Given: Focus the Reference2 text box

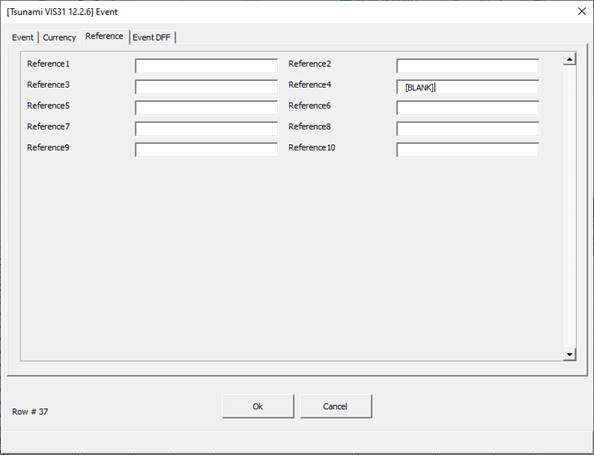Looking at the screenshot, I should pyautogui.click(x=467, y=66).
